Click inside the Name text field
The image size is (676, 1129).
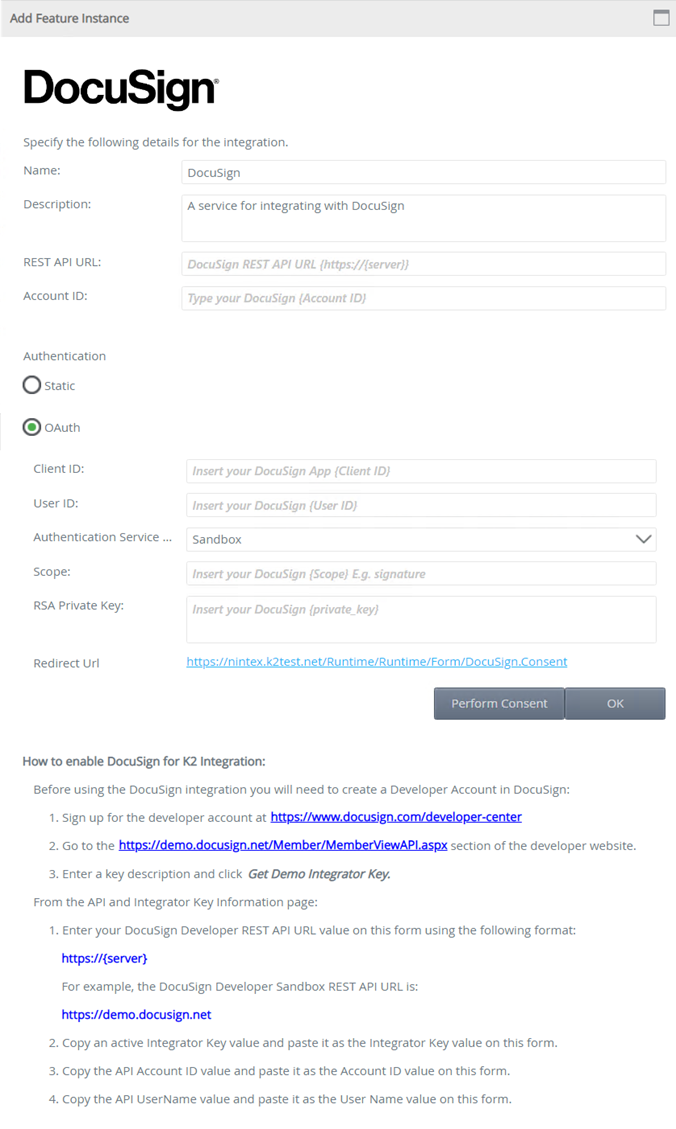(420, 171)
